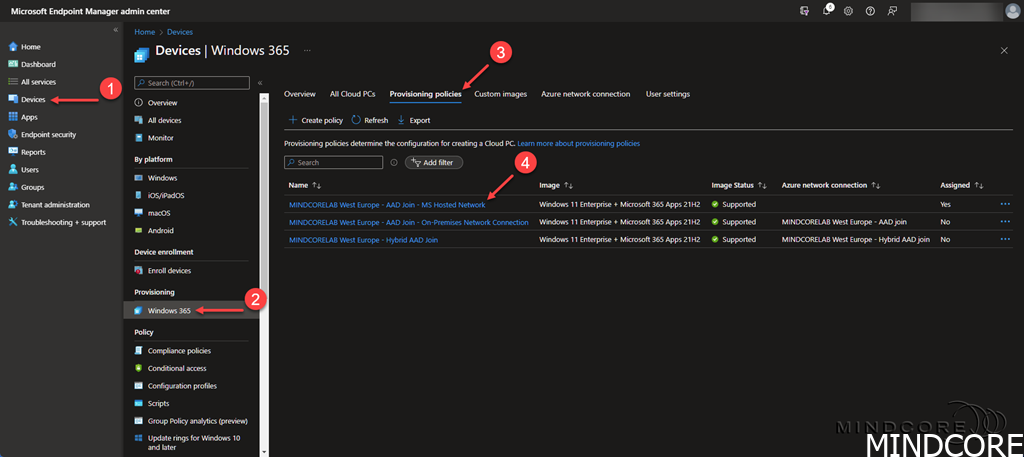Open the notifications bell icon
Image resolution: width=1024 pixels, height=457 pixels.
coord(826,11)
